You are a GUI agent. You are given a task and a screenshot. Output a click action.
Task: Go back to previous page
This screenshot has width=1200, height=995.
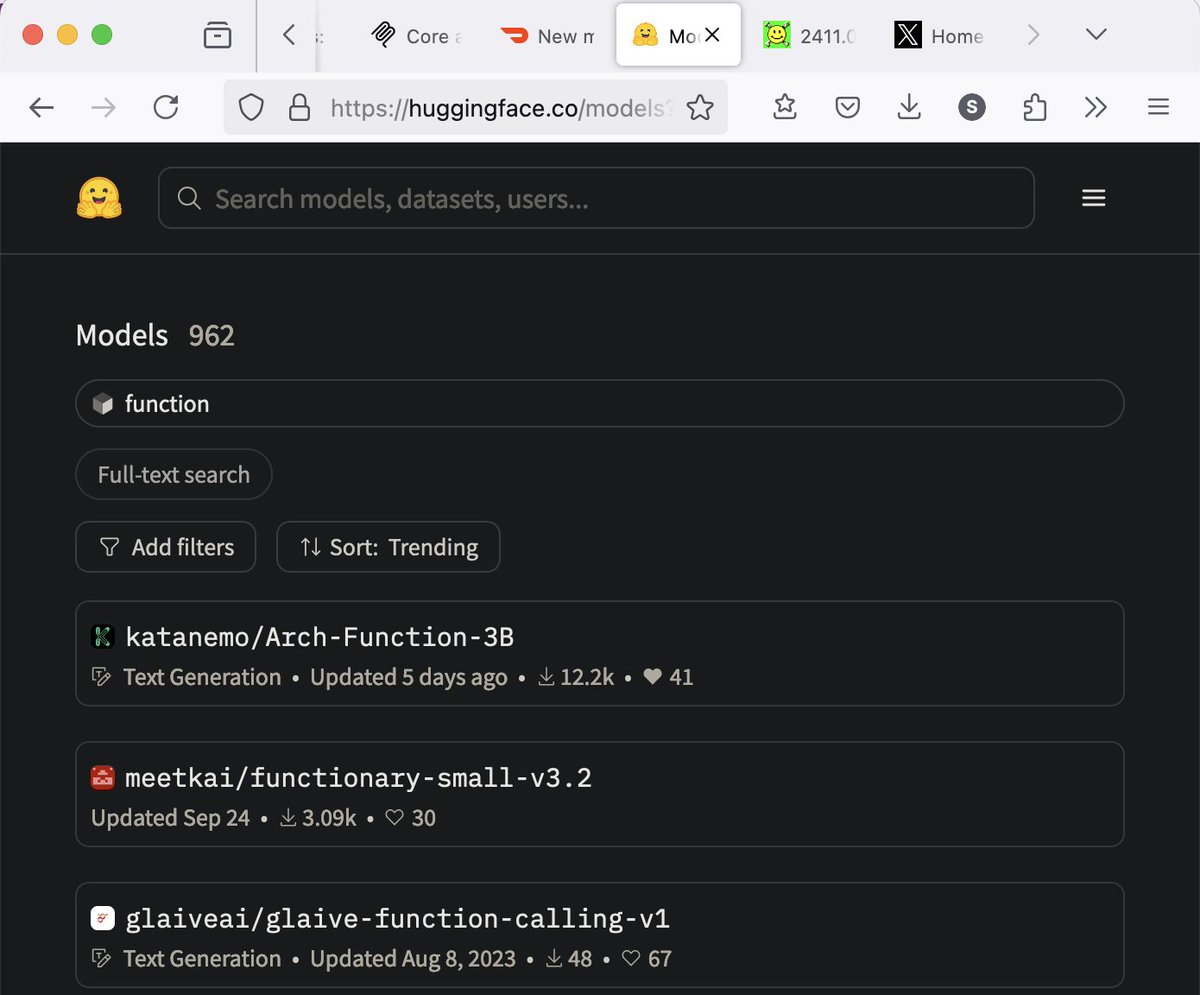click(x=41, y=107)
